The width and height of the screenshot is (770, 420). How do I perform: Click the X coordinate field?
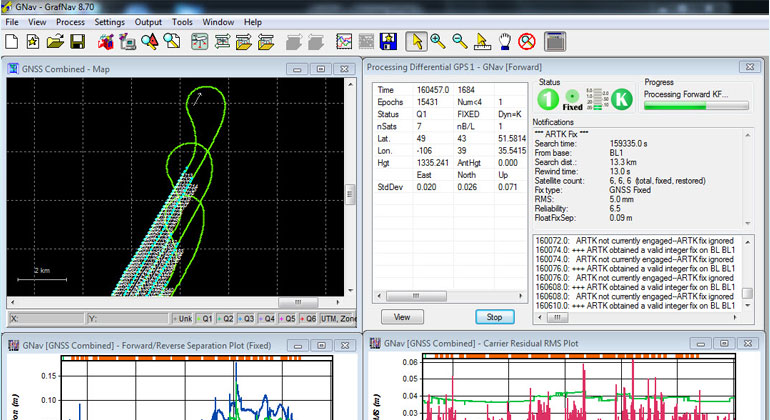(x=47, y=319)
